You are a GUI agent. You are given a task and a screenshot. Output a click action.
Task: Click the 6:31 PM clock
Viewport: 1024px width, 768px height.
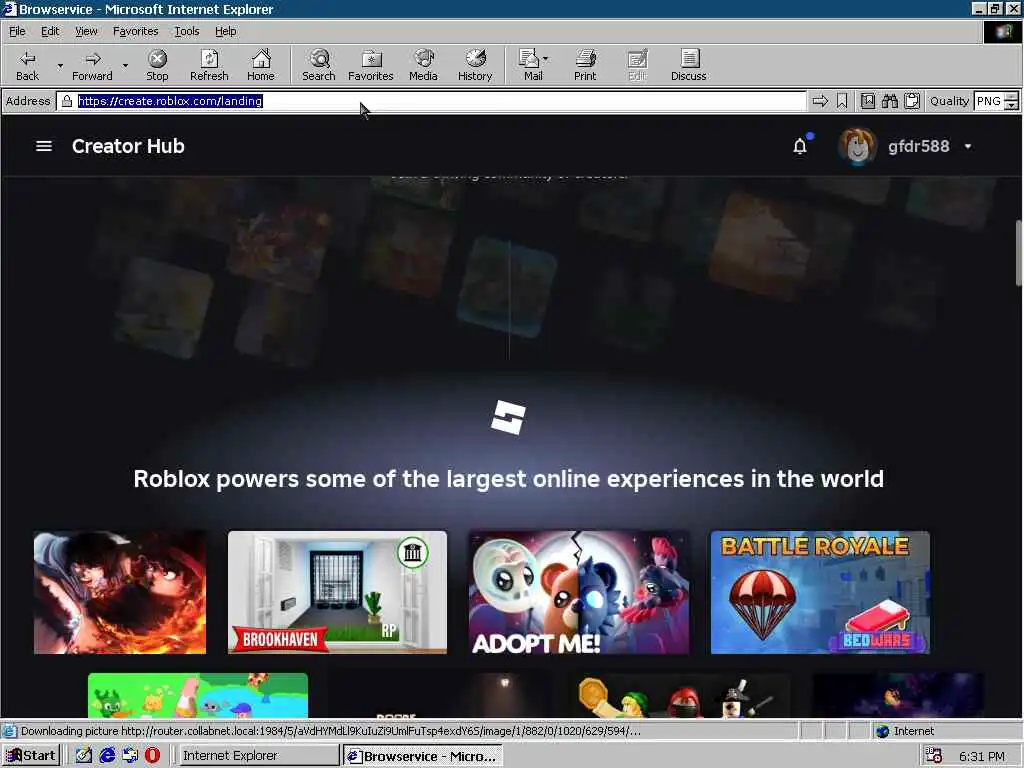pyautogui.click(x=982, y=756)
